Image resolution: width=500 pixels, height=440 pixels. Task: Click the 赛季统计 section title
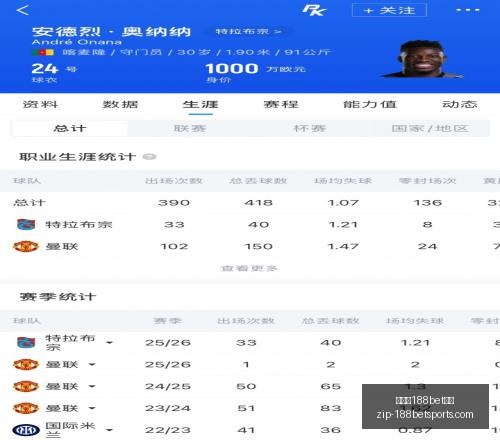pyautogui.click(x=58, y=297)
